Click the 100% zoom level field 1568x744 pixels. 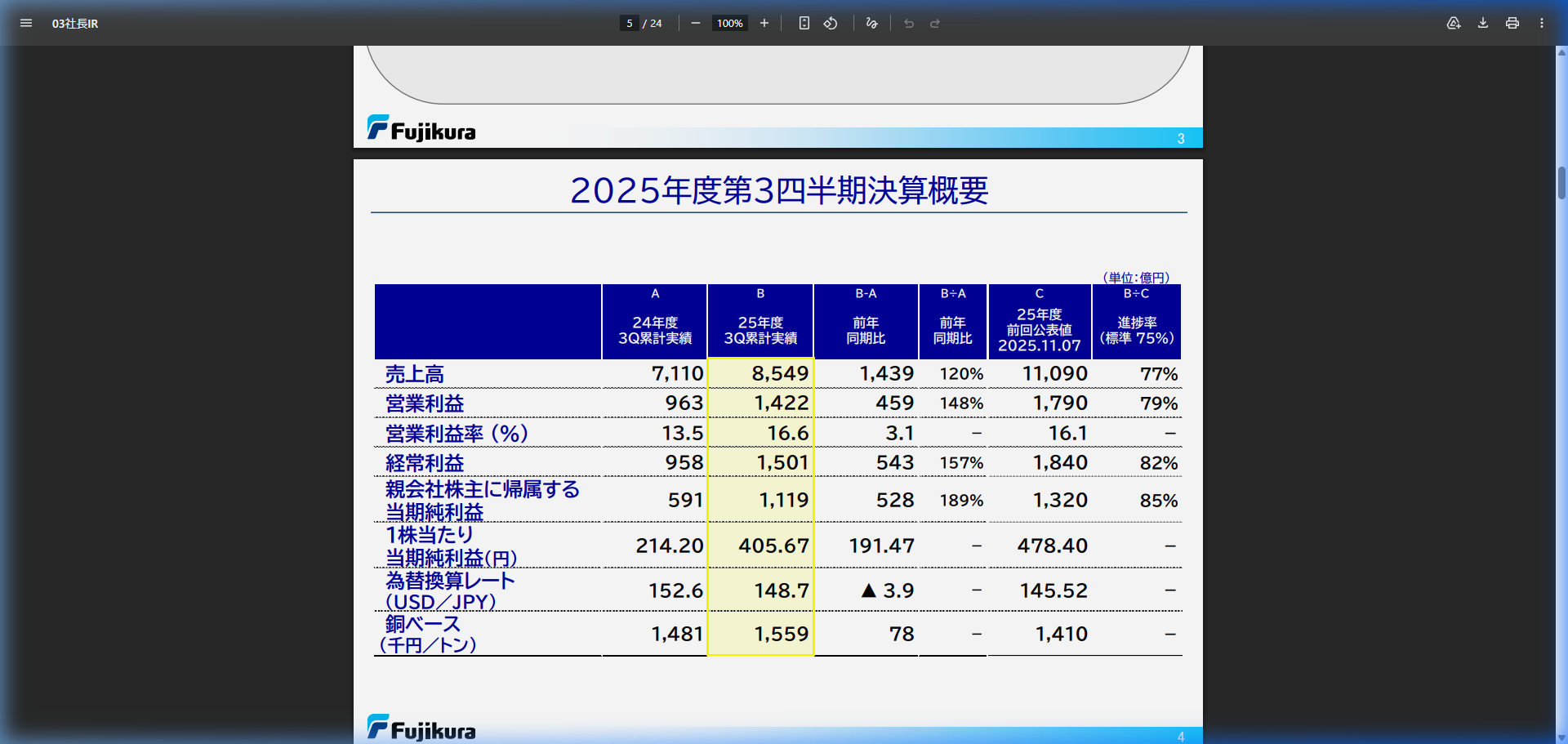(729, 23)
